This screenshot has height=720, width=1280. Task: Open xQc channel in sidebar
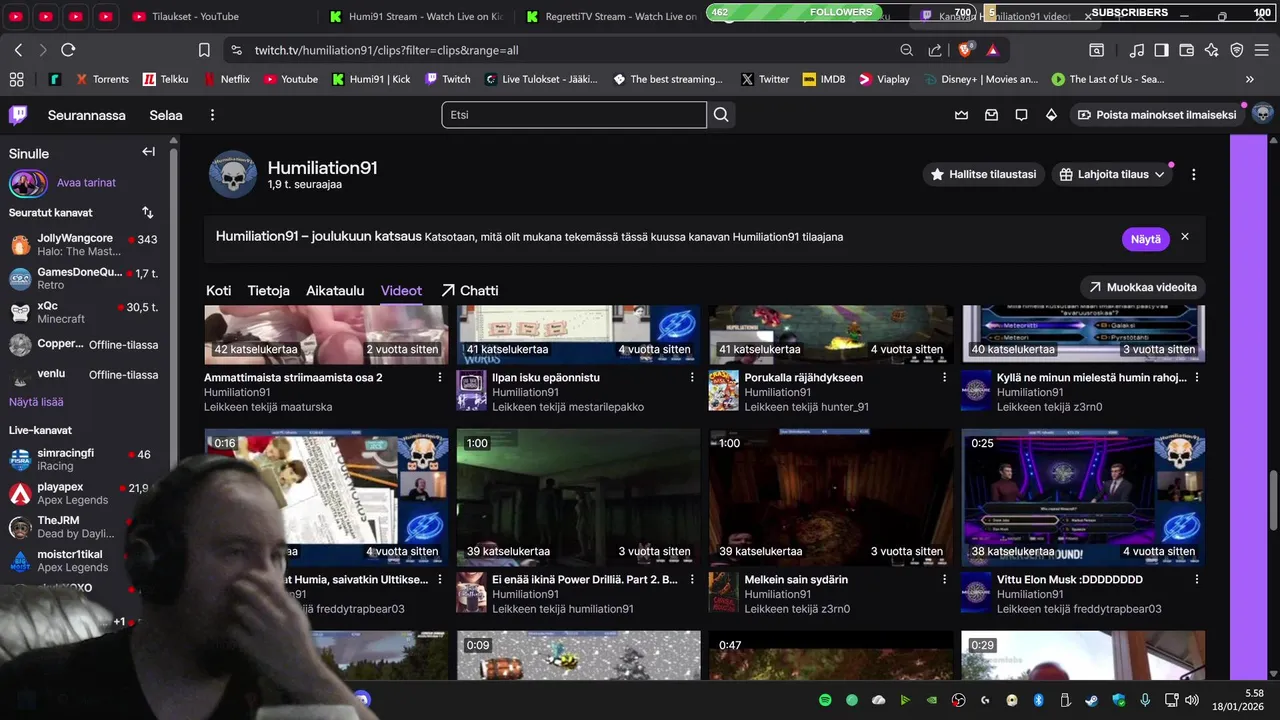point(85,312)
